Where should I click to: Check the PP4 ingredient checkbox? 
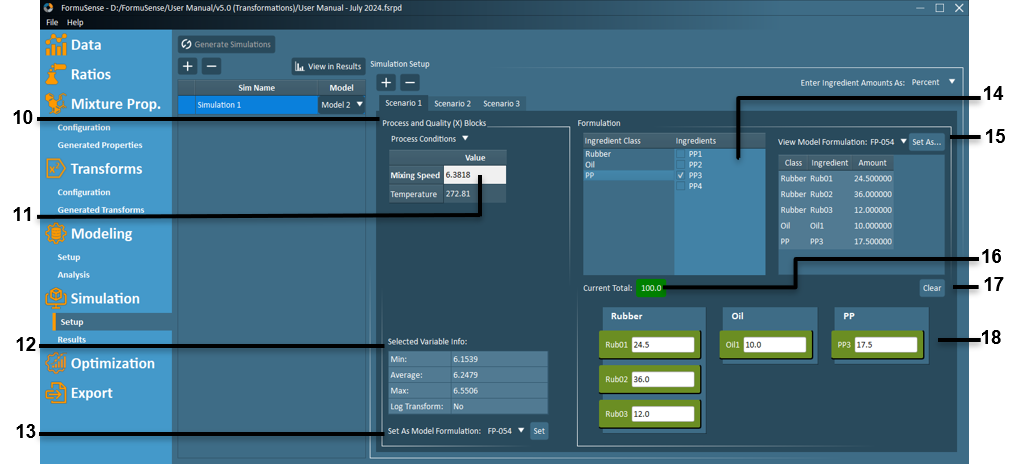680,186
